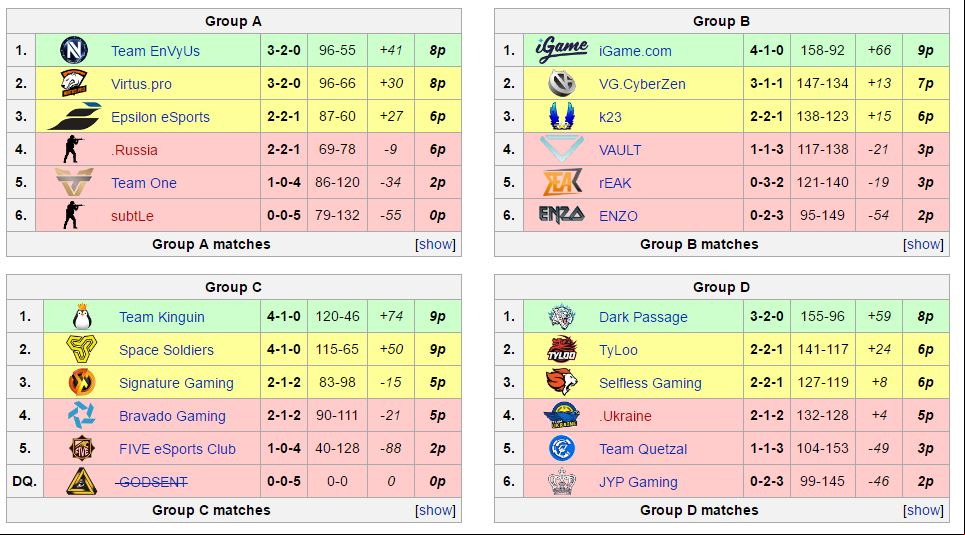The height and width of the screenshot is (535, 965).
Task: Click the Epsilon eSports logo icon
Action: 74,116
